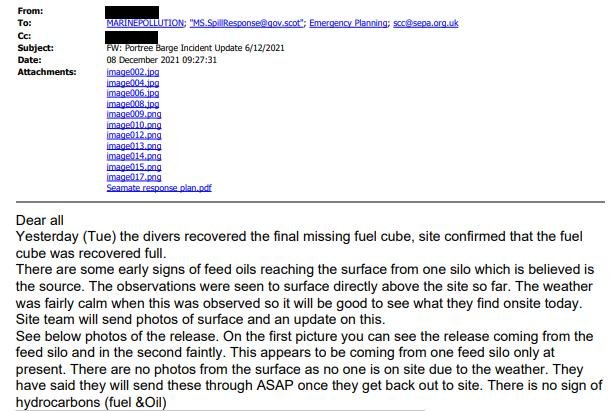
Task: Click the 'Dear all' greeting line
Action: (x=46, y=220)
